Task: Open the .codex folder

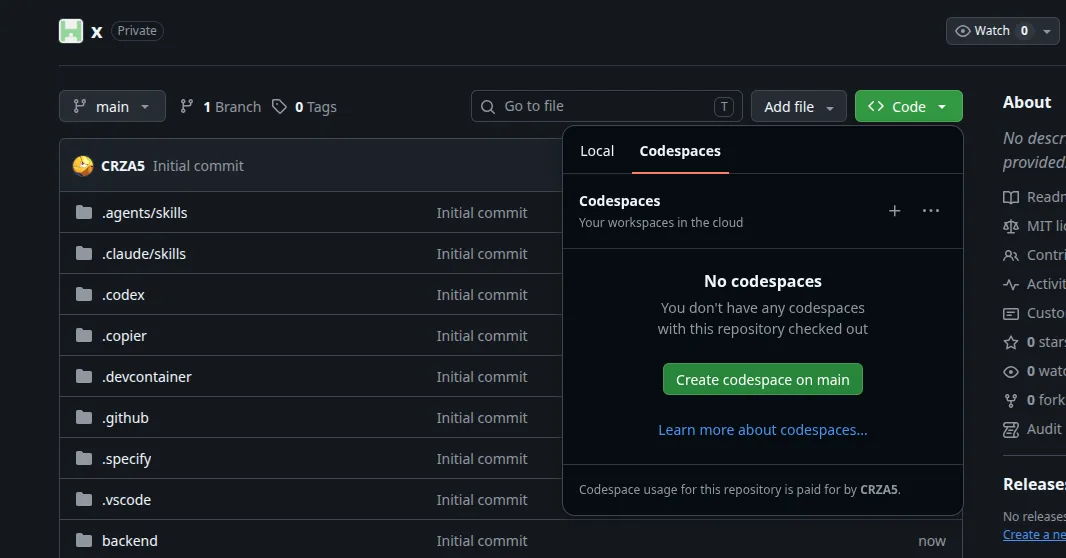Action: [123, 295]
